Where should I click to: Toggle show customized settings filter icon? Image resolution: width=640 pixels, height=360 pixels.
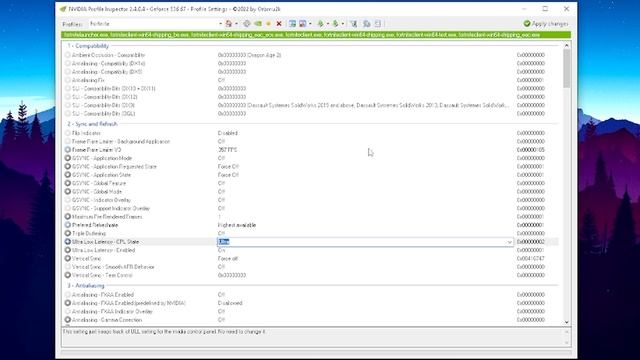pyautogui.click(x=353, y=24)
